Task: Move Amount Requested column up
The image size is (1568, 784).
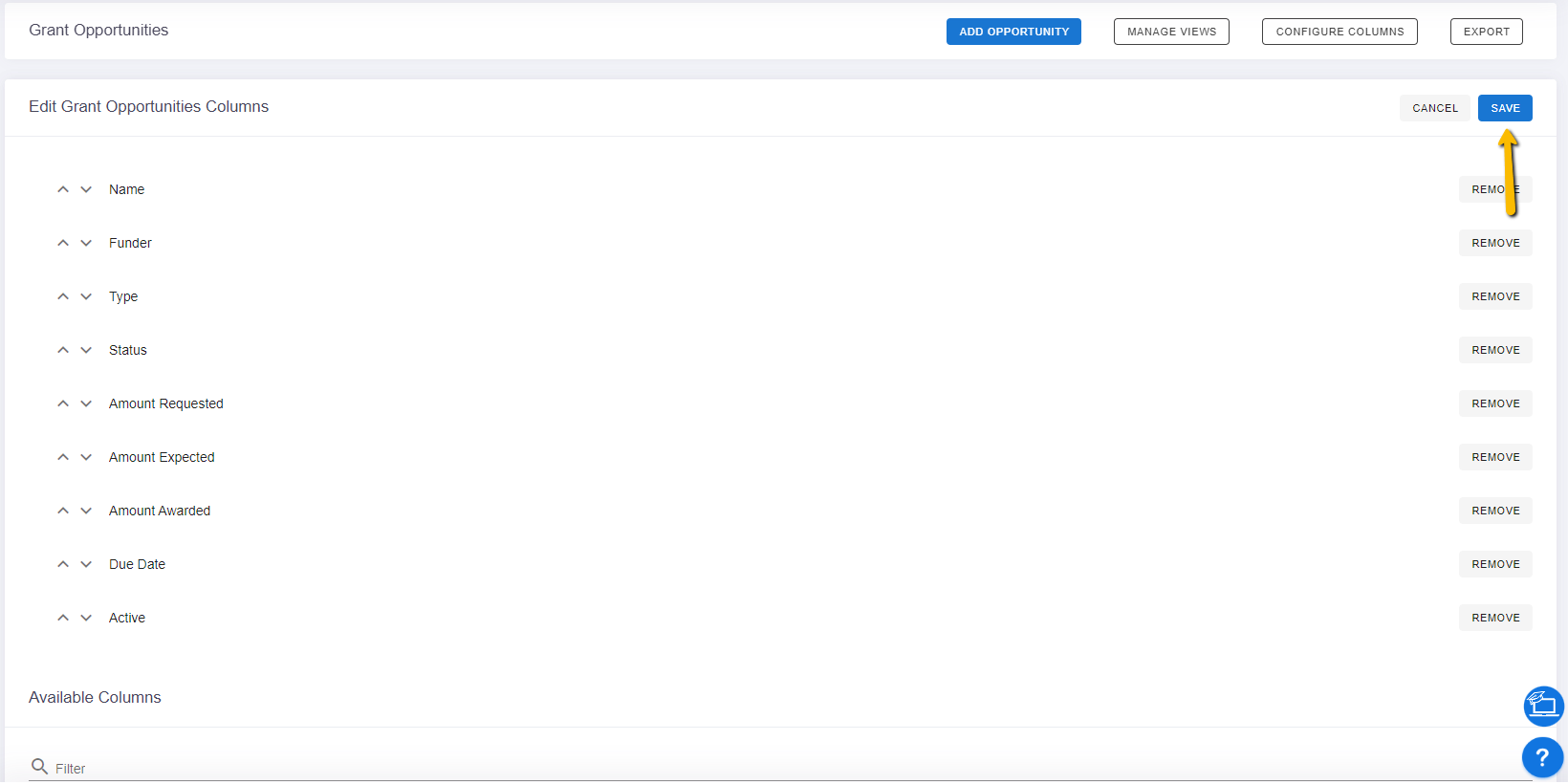Action: click(x=63, y=403)
